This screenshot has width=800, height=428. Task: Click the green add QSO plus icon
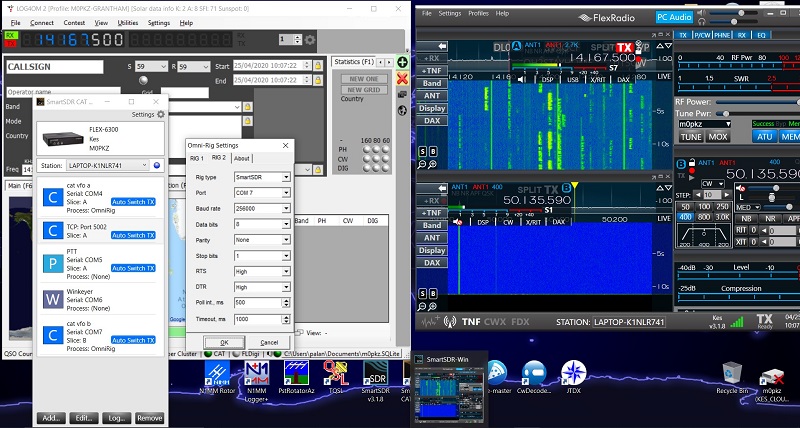(x=402, y=62)
